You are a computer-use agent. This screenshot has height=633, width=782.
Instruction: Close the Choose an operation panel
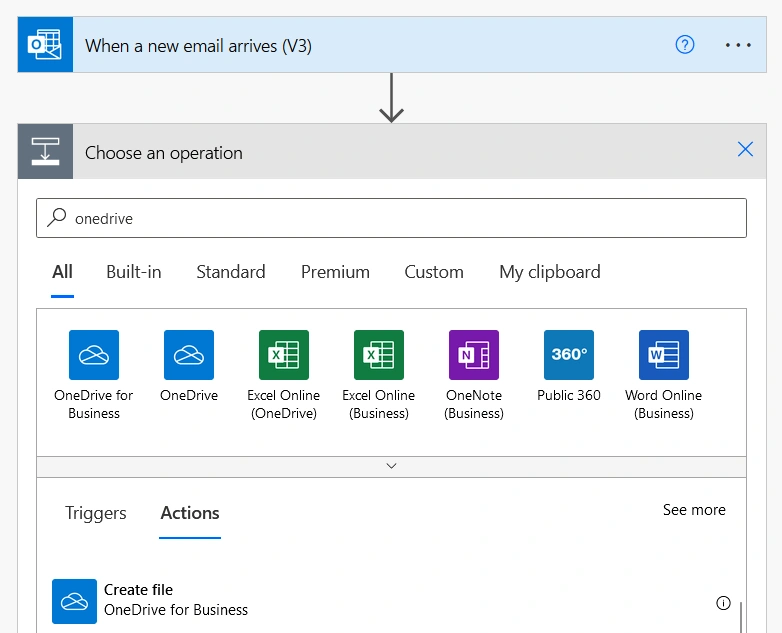(745, 149)
